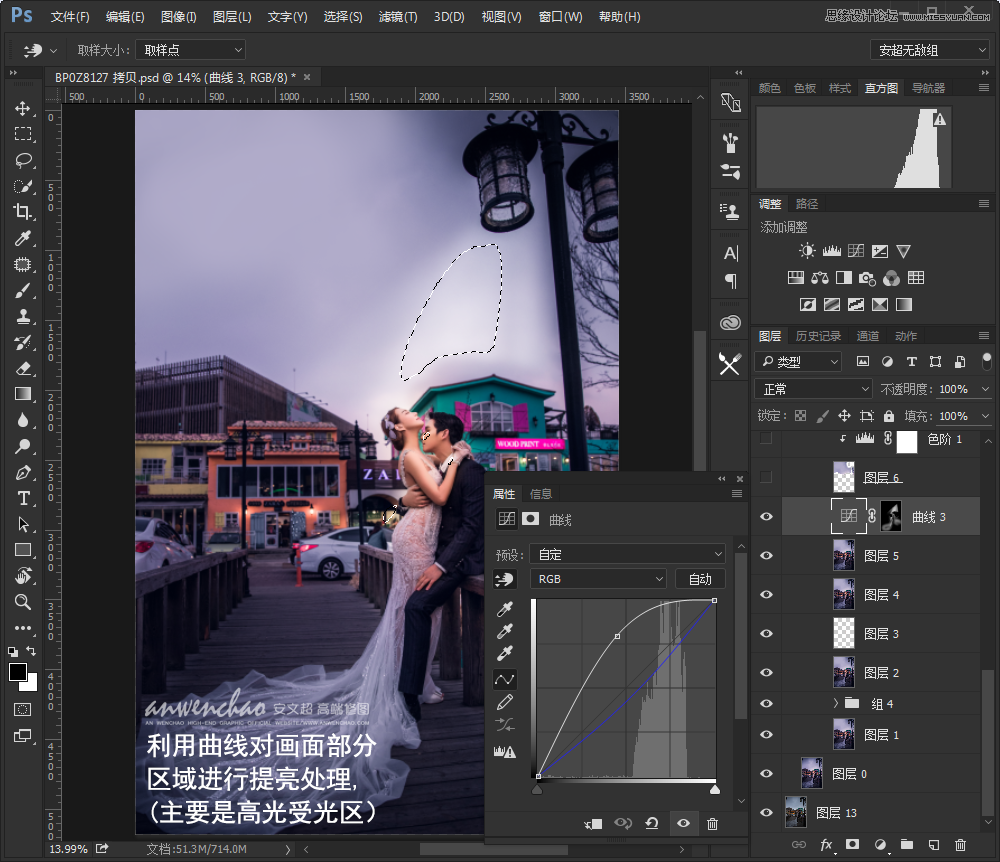This screenshot has width=1000, height=862.
Task: Add a Brightness/Contrast adjustment
Action: tap(807, 251)
